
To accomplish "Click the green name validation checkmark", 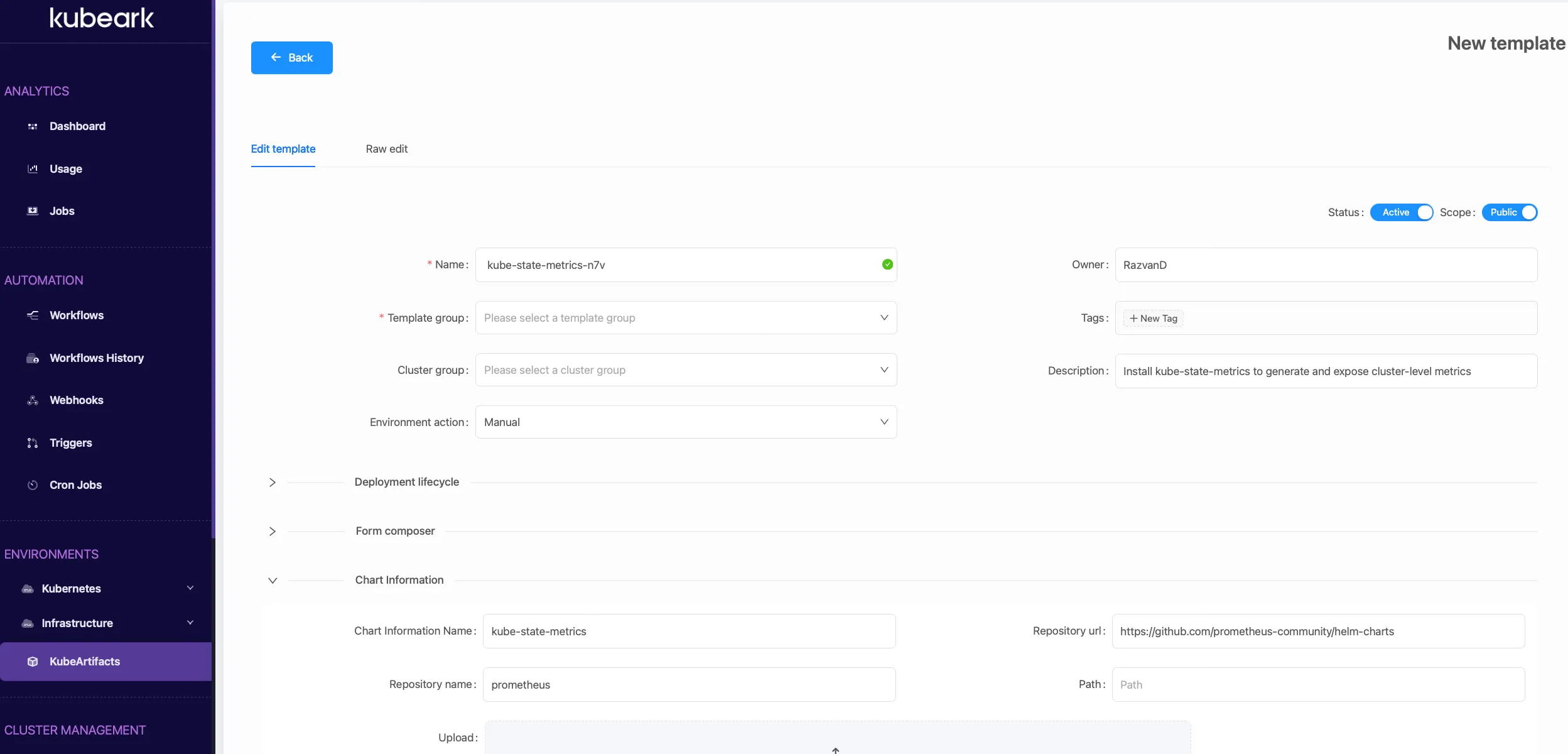I will [887, 265].
